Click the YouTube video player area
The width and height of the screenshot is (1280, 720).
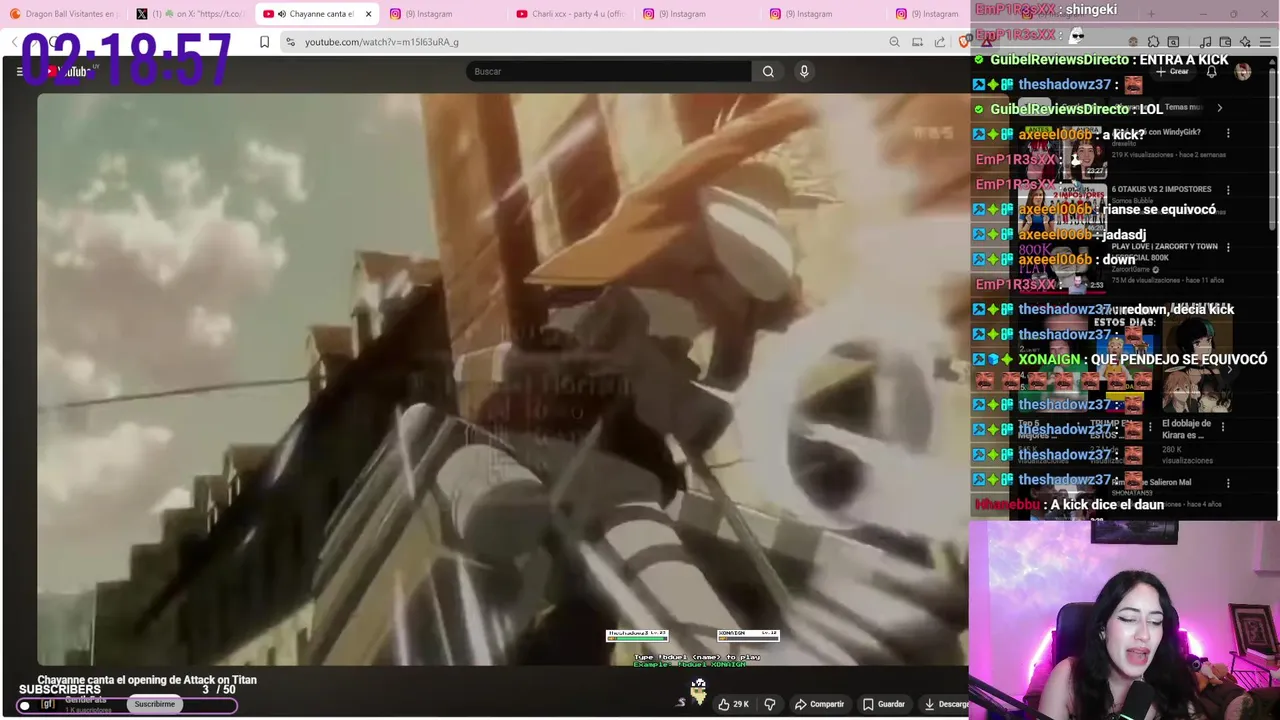tap(503, 380)
